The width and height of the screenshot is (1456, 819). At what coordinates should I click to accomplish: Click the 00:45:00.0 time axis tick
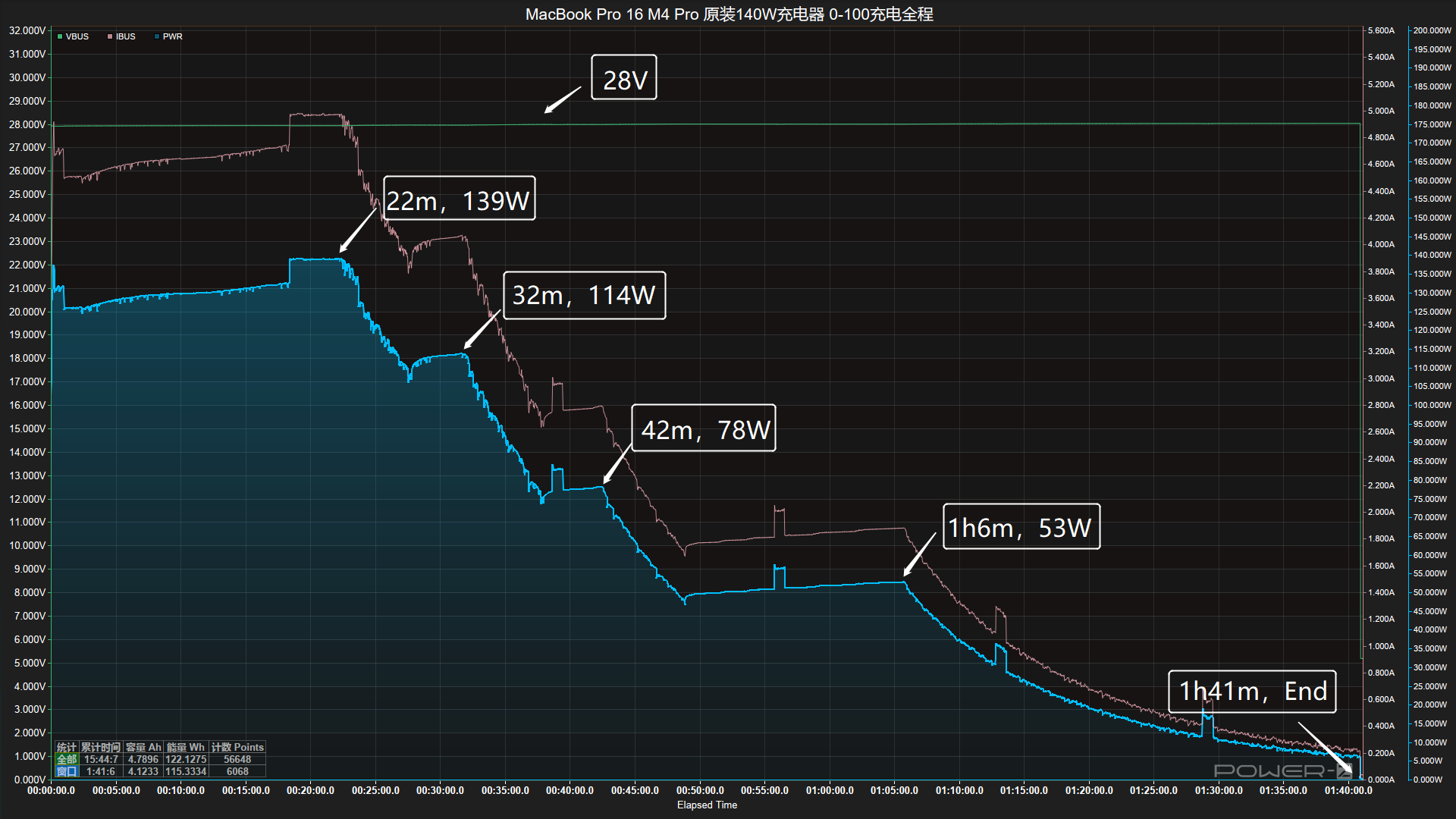click(635, 790)
